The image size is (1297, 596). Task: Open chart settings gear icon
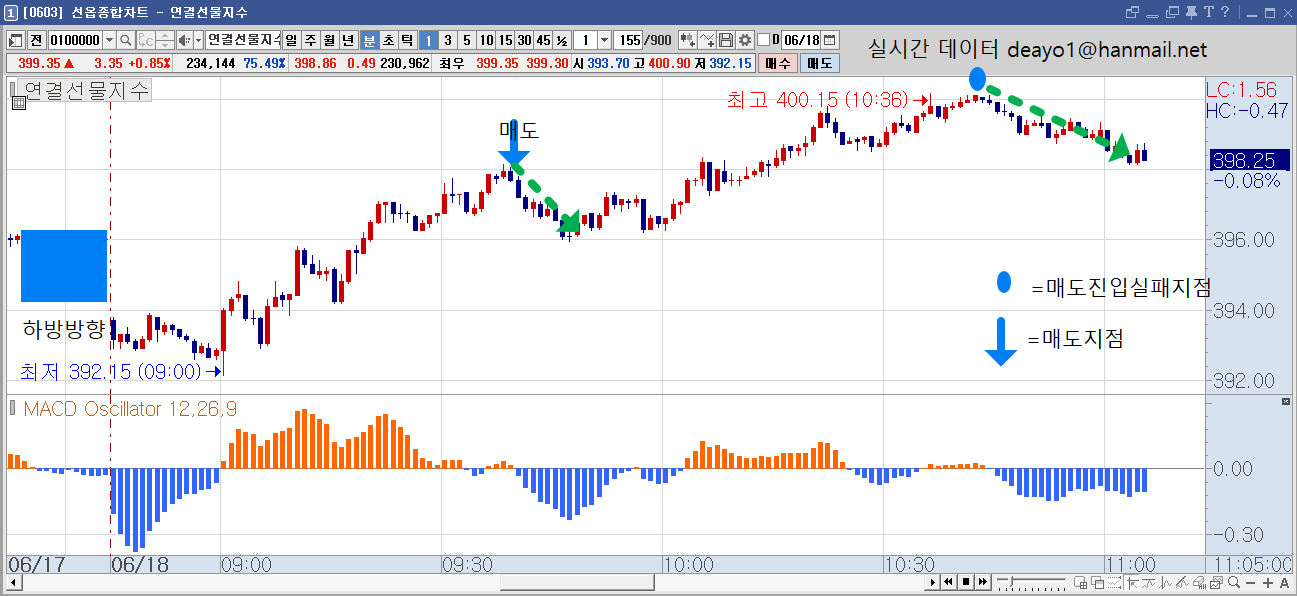pyautogui.click(x=744, y=40)
